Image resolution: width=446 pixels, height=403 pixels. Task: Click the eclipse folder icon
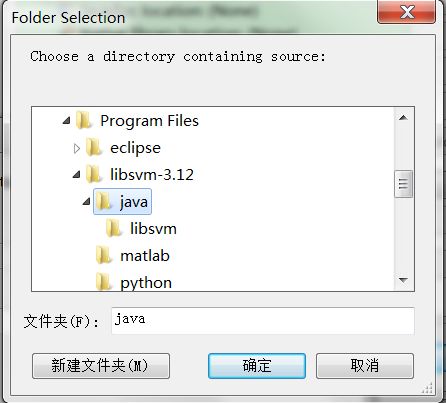[x=93, y=148]
